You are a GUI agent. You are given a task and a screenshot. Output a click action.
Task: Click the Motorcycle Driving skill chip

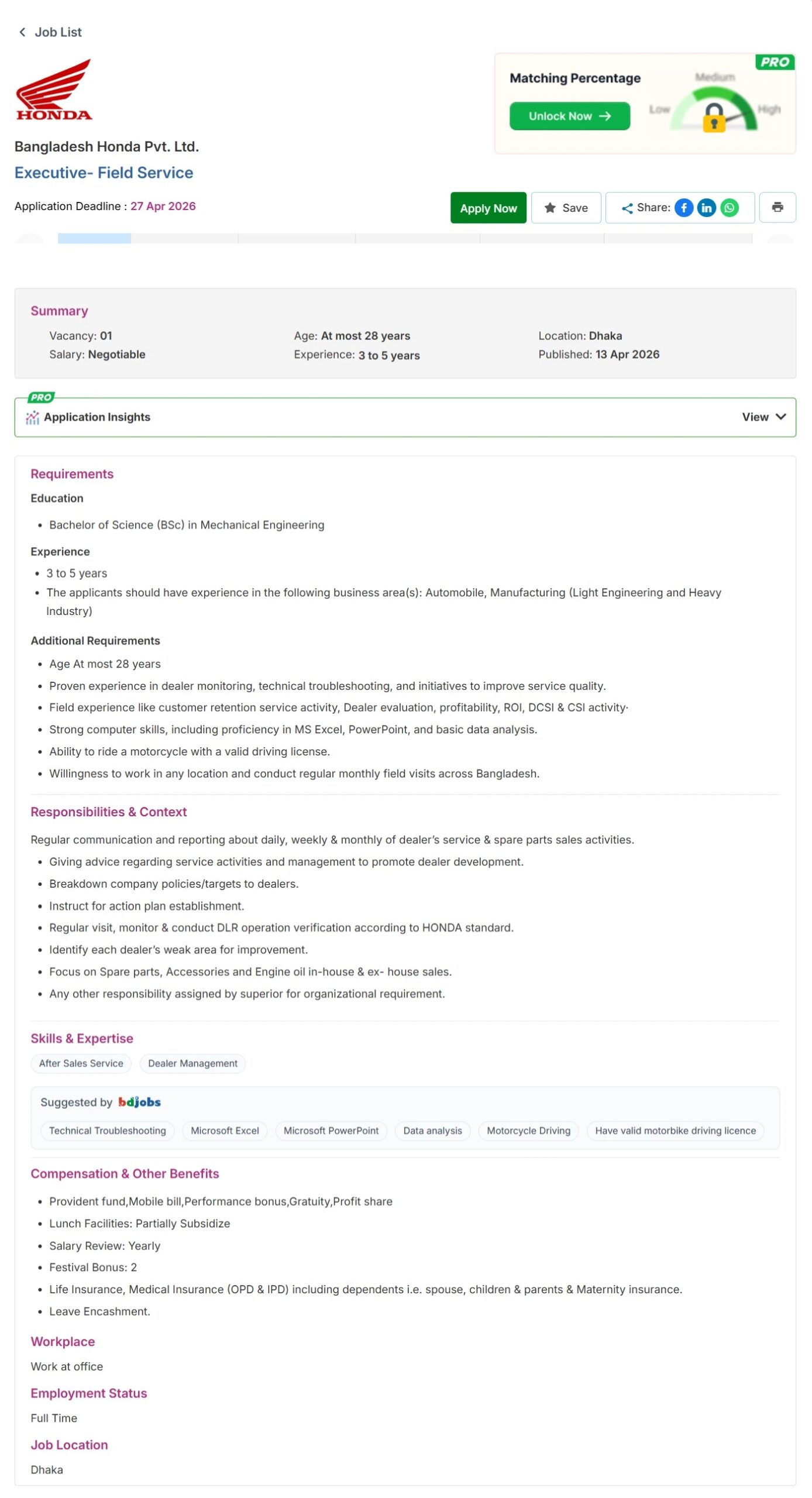[x=528, y=1130]
